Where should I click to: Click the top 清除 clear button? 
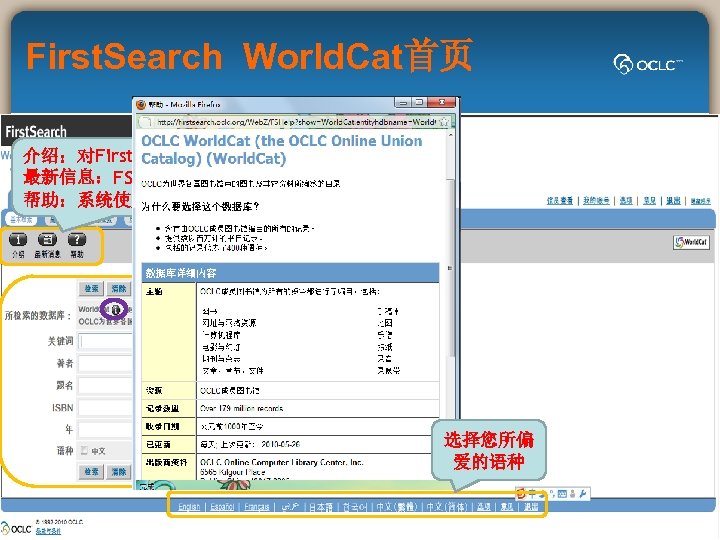point(118,288)
